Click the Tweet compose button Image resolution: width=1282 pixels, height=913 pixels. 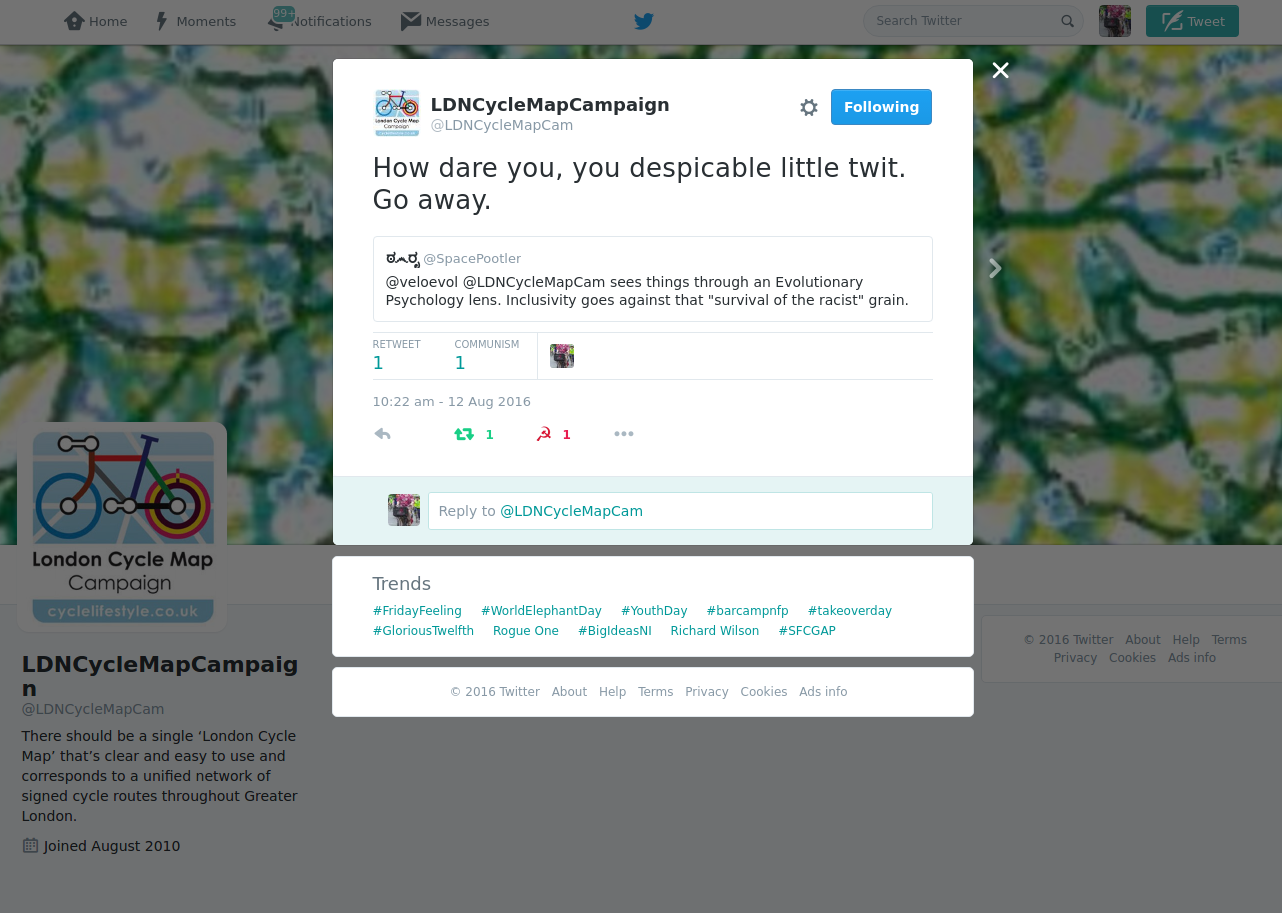click(1192, 21)
